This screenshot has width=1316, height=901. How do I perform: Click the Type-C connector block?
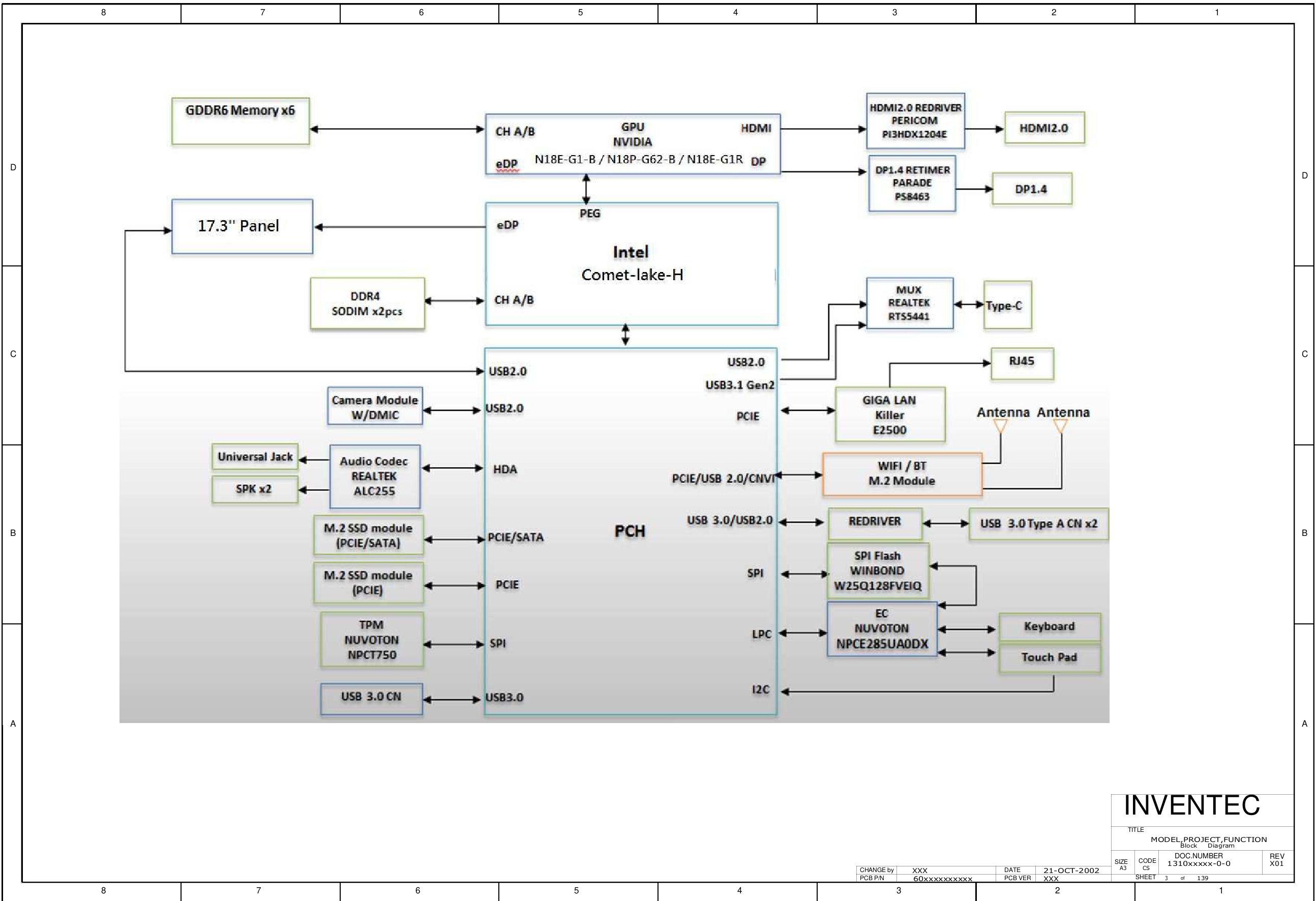click(x=1007, y=305)
